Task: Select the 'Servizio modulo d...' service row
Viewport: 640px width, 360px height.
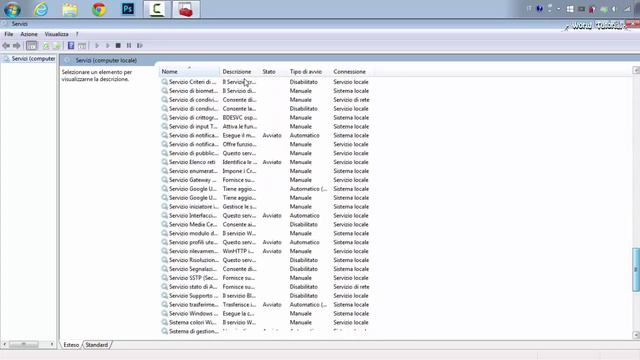Action: pos(265,233)
